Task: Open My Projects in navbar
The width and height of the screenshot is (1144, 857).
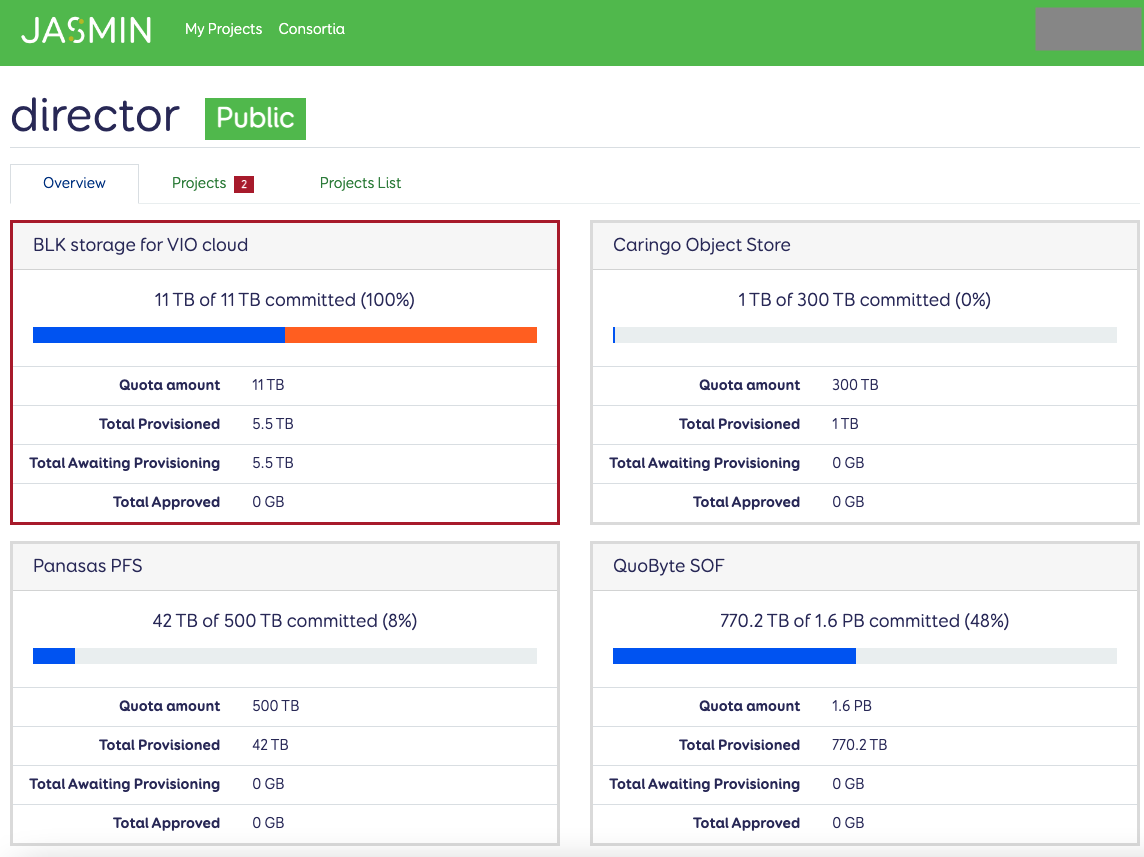Action: pyautogui.click(x=223, y=29)
